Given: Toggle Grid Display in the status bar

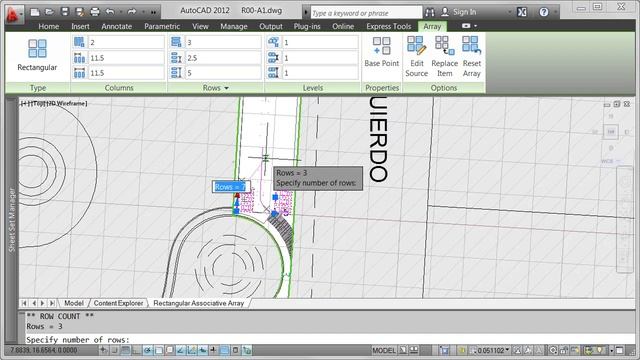Looking at the screenshot, I should pos(125,350).
